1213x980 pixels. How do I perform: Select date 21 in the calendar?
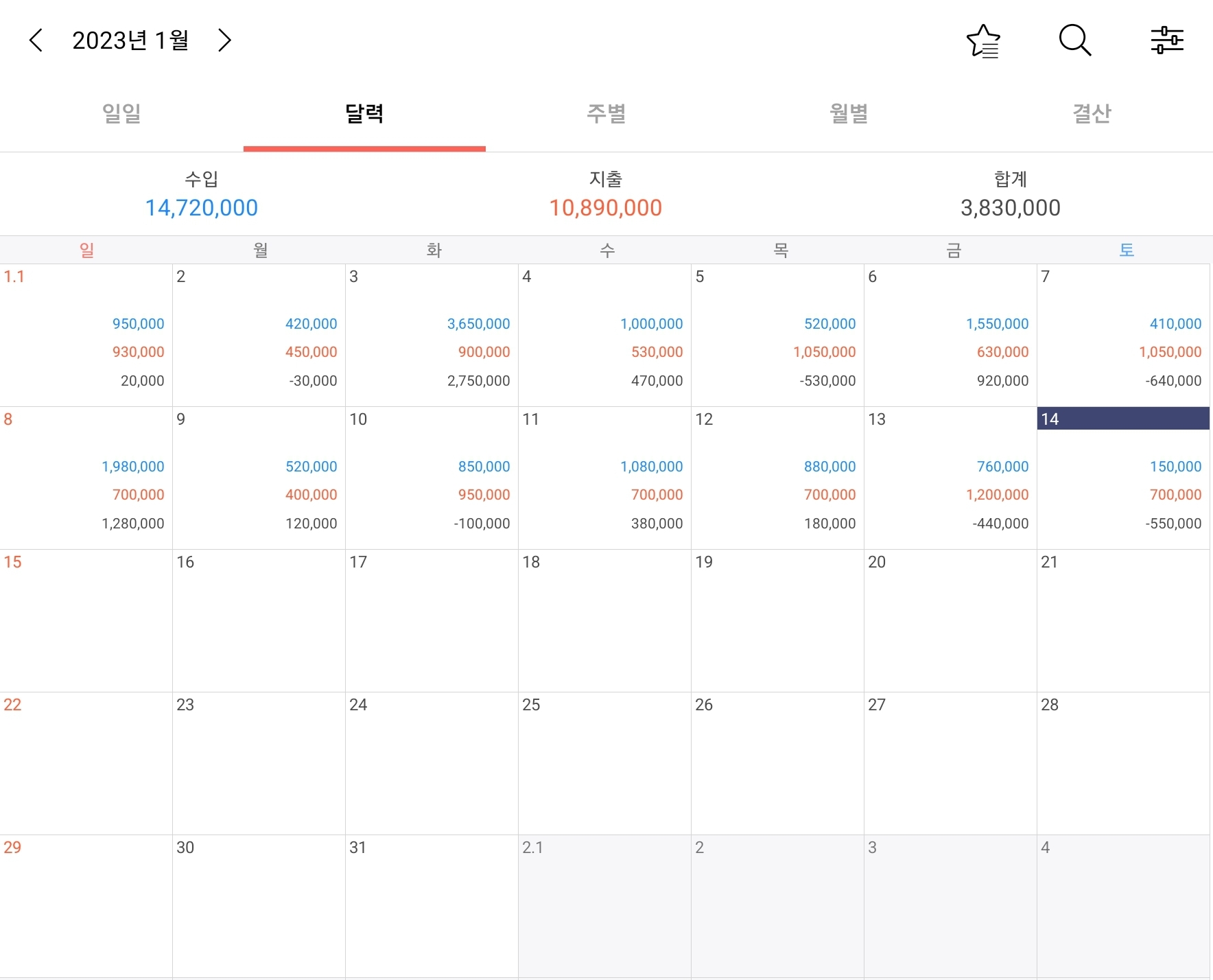[x=1123, y=620]
